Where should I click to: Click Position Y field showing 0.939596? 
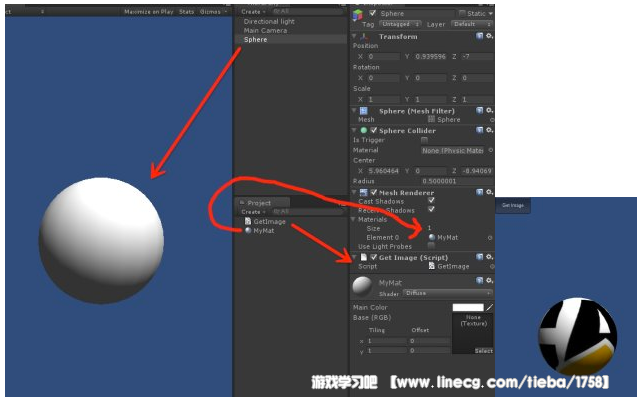coord(431,57)
